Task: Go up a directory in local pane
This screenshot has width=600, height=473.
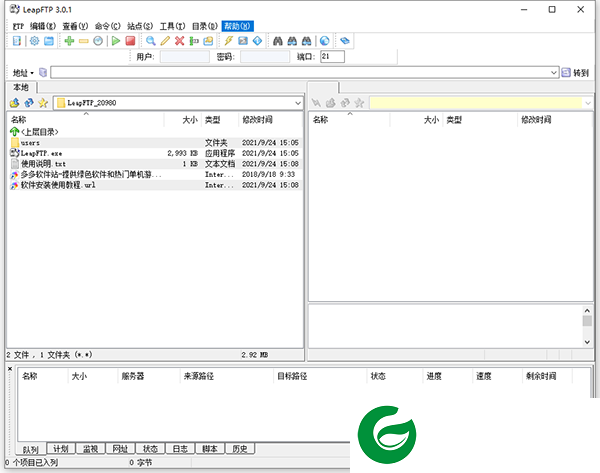Action: (x=15, y=103)
